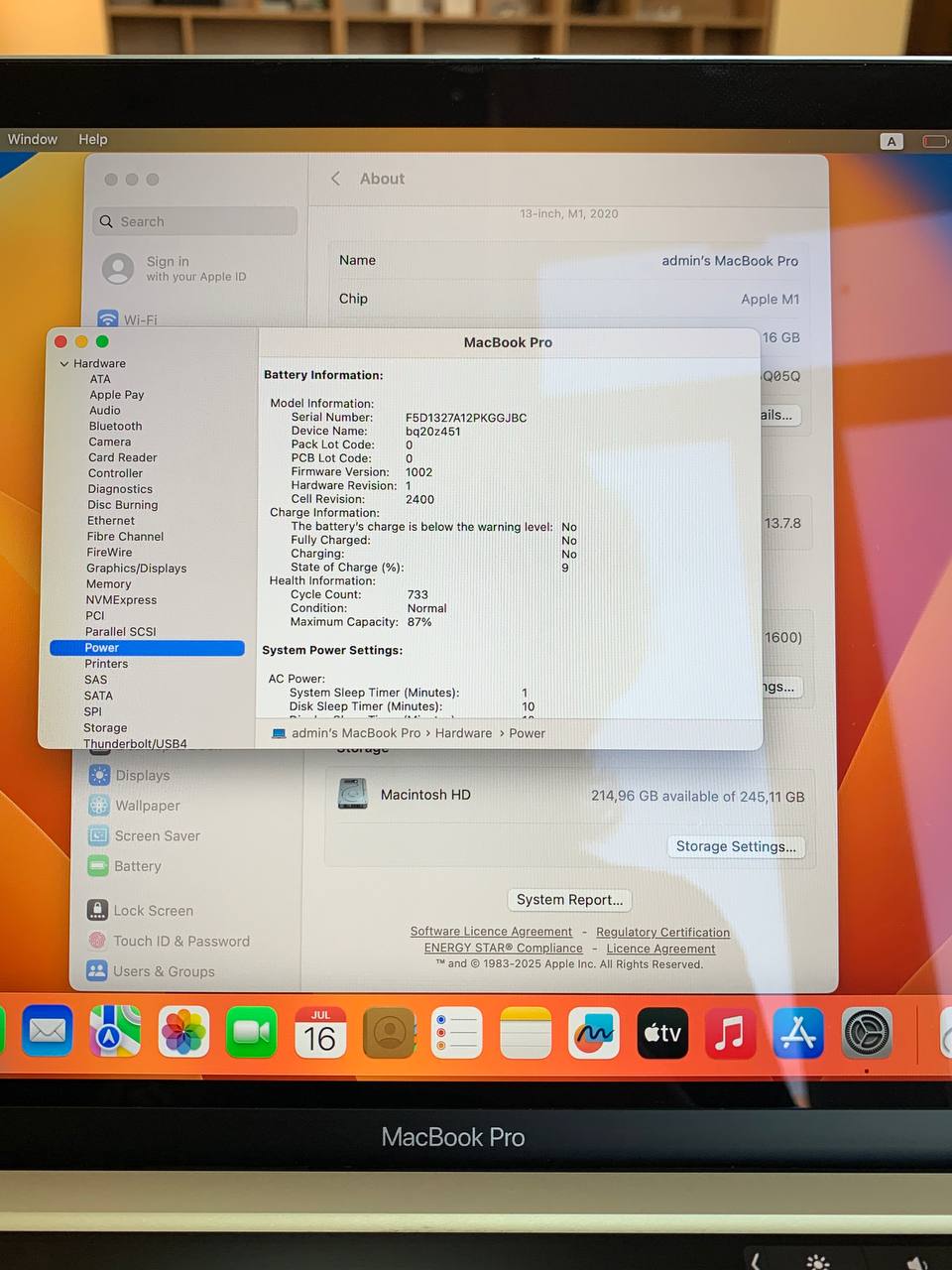This screenshot has width=952, height=1270.
Task: Go back using the About chevron
Action: coord(335,179)
